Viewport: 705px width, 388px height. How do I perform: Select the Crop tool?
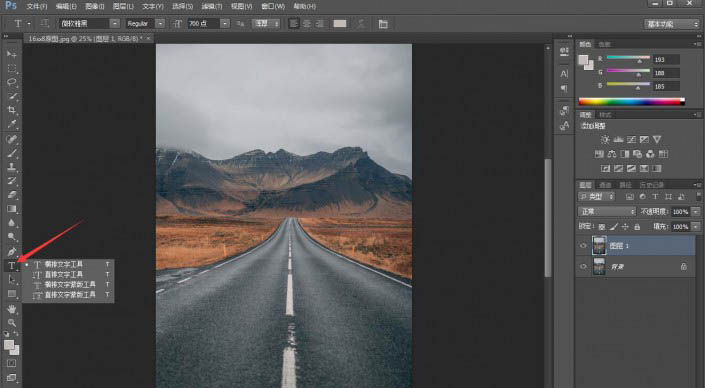(x=12, y=110)
